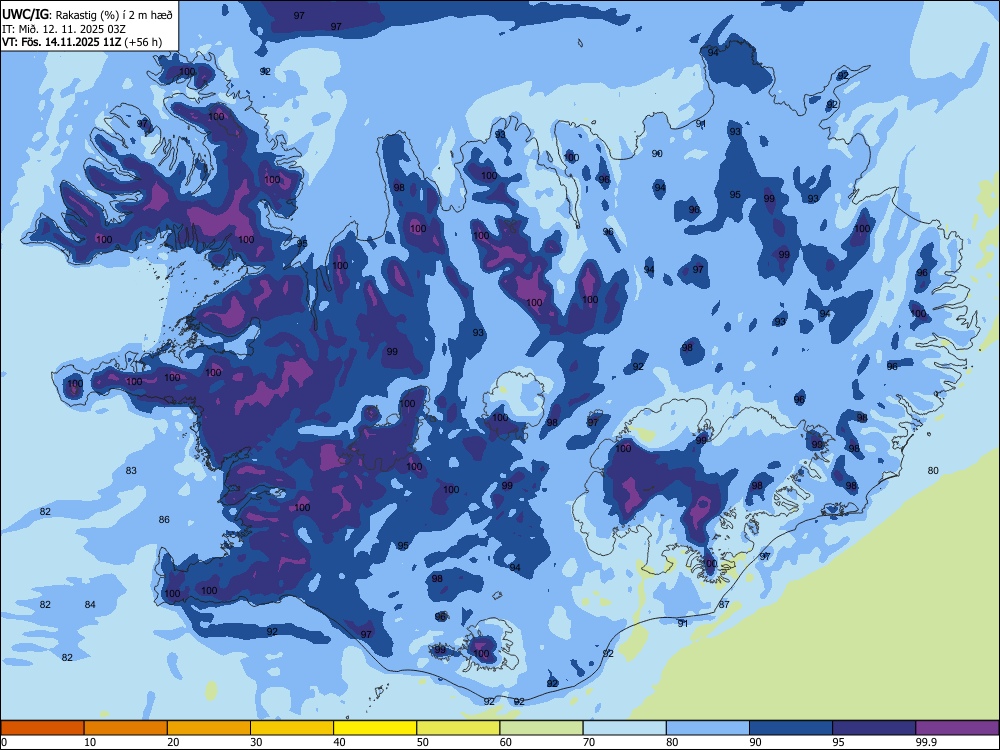Click the orange 10–20 legend swatch

pos(126,728)
